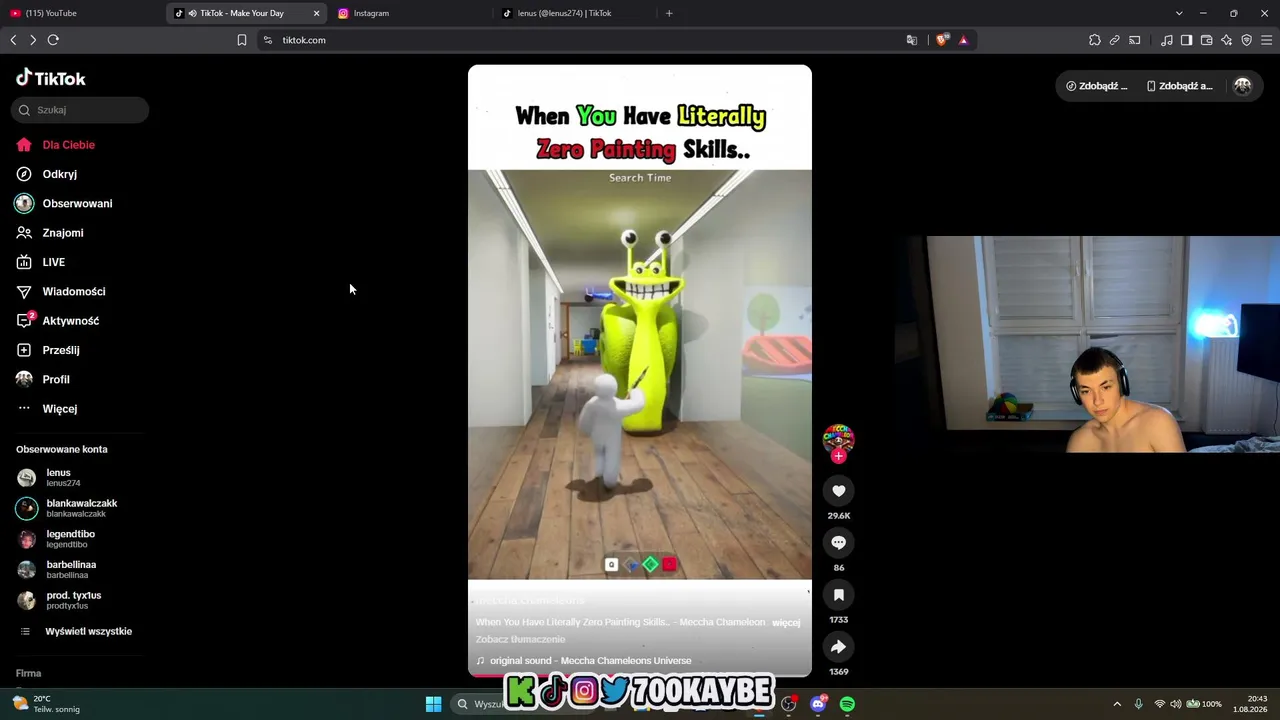Open the profile avatar menu at top right
This screenshot has height=720, width=1280.
click(1243, 86)
